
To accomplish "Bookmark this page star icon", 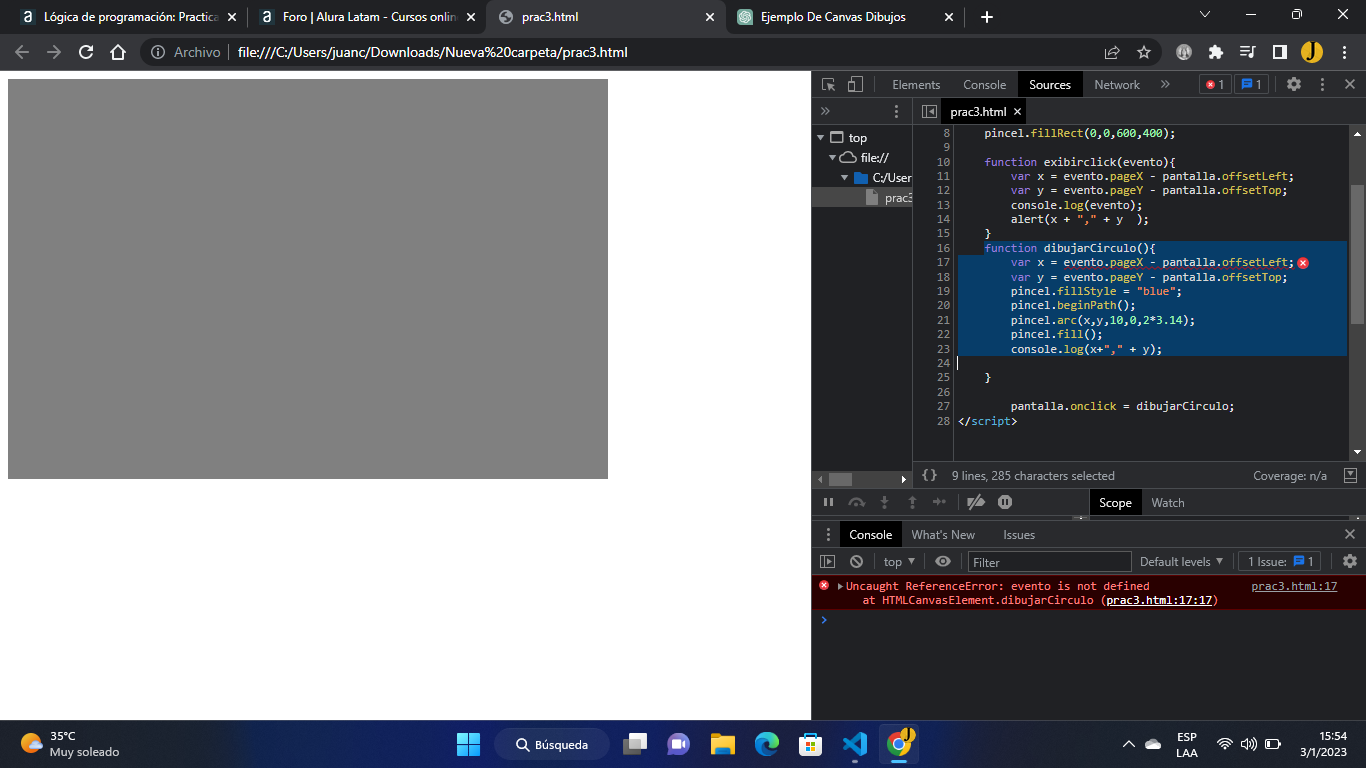I will point(1144,52).
